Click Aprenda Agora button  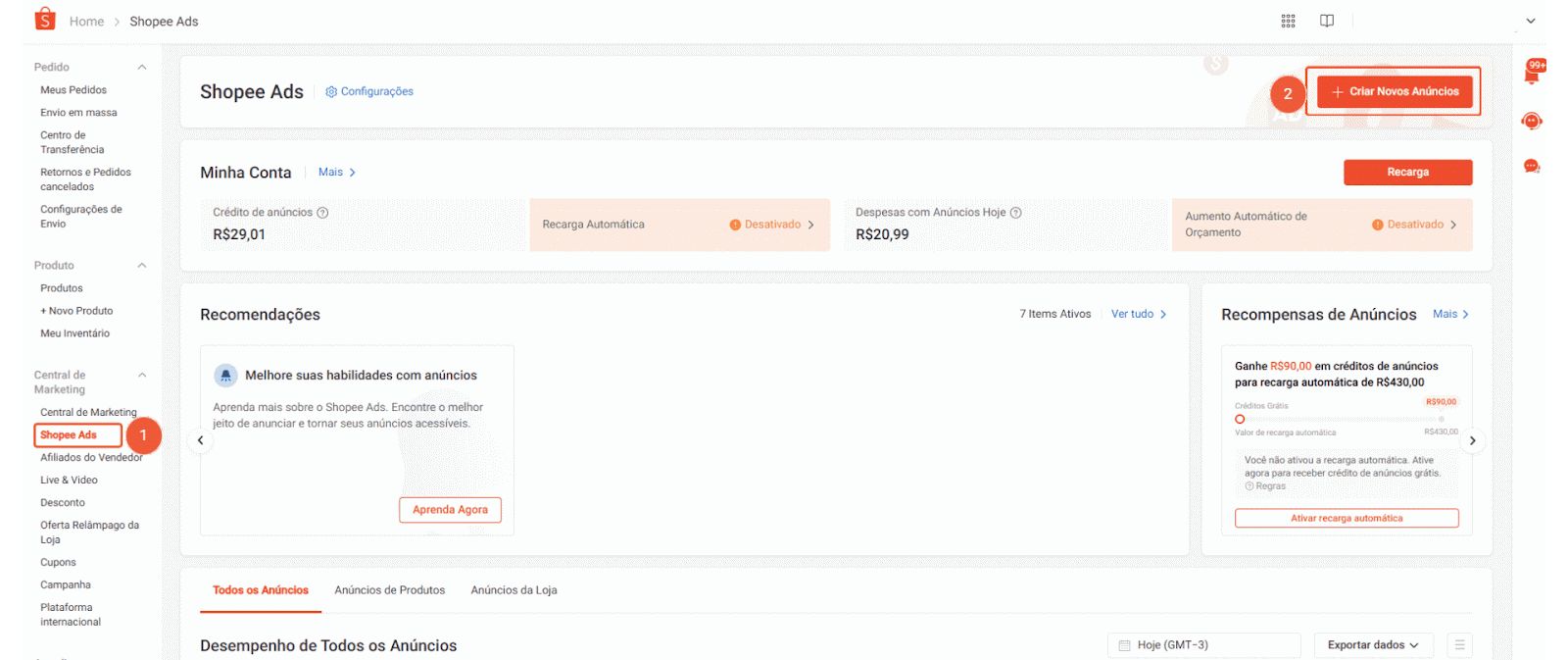point(450,509)
